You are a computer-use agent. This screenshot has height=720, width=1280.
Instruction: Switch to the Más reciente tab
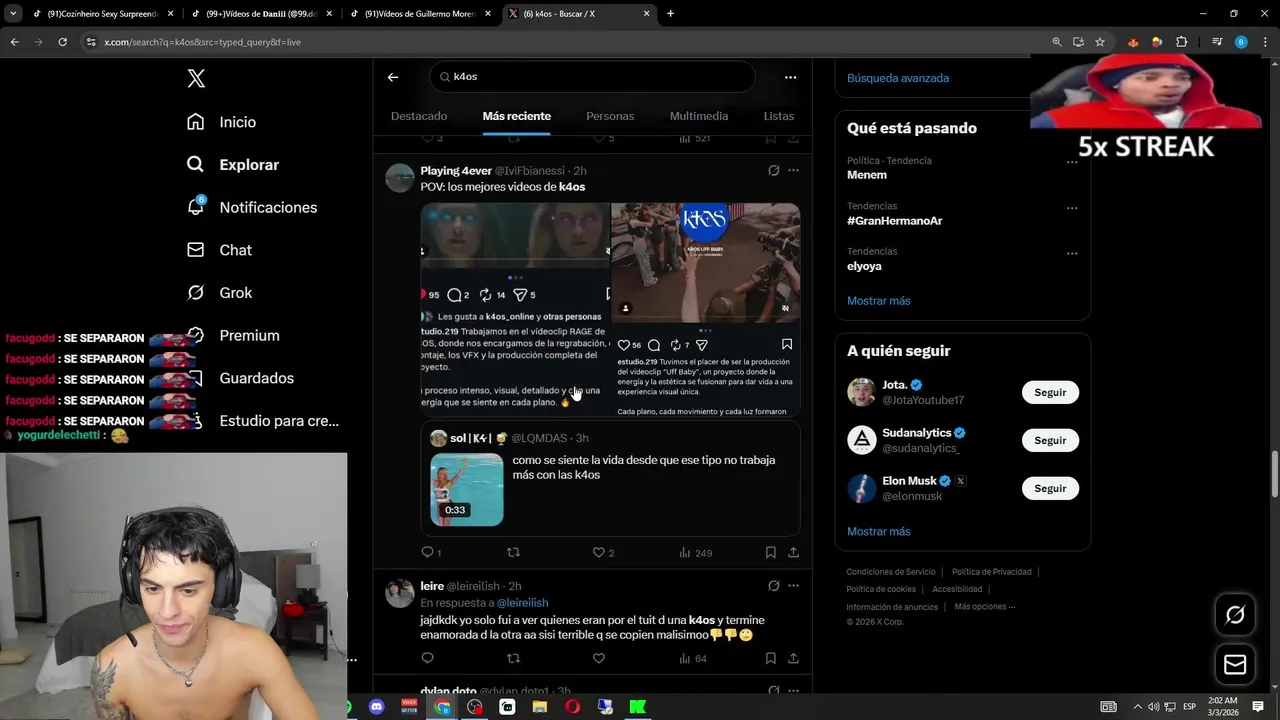516,116
